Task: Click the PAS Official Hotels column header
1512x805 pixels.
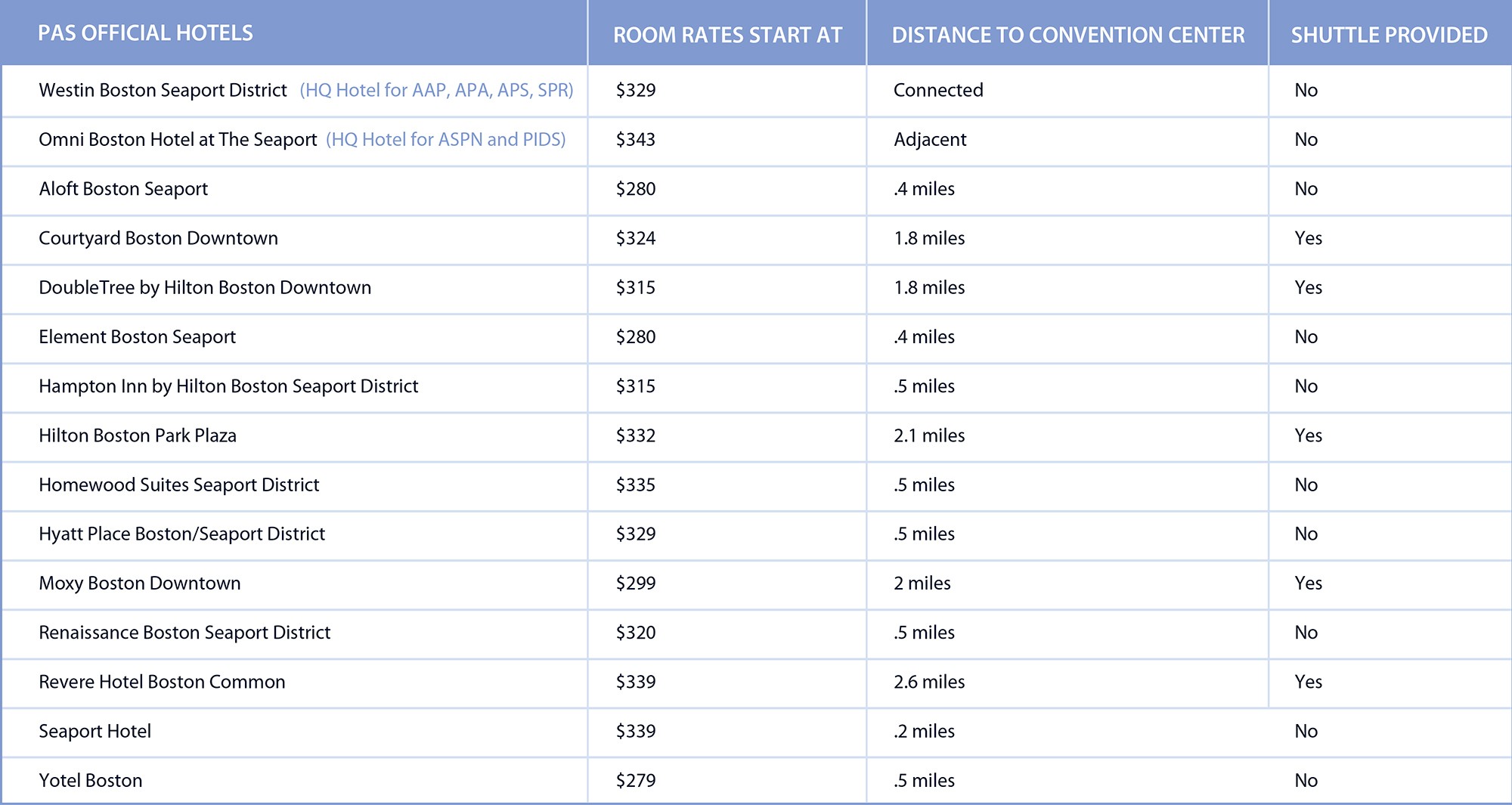Action: point(145,33)
